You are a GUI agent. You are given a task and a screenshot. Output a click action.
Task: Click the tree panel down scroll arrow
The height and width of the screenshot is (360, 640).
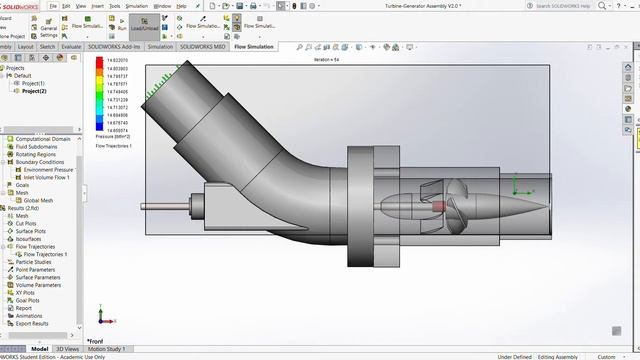click(x=79, y=327)
